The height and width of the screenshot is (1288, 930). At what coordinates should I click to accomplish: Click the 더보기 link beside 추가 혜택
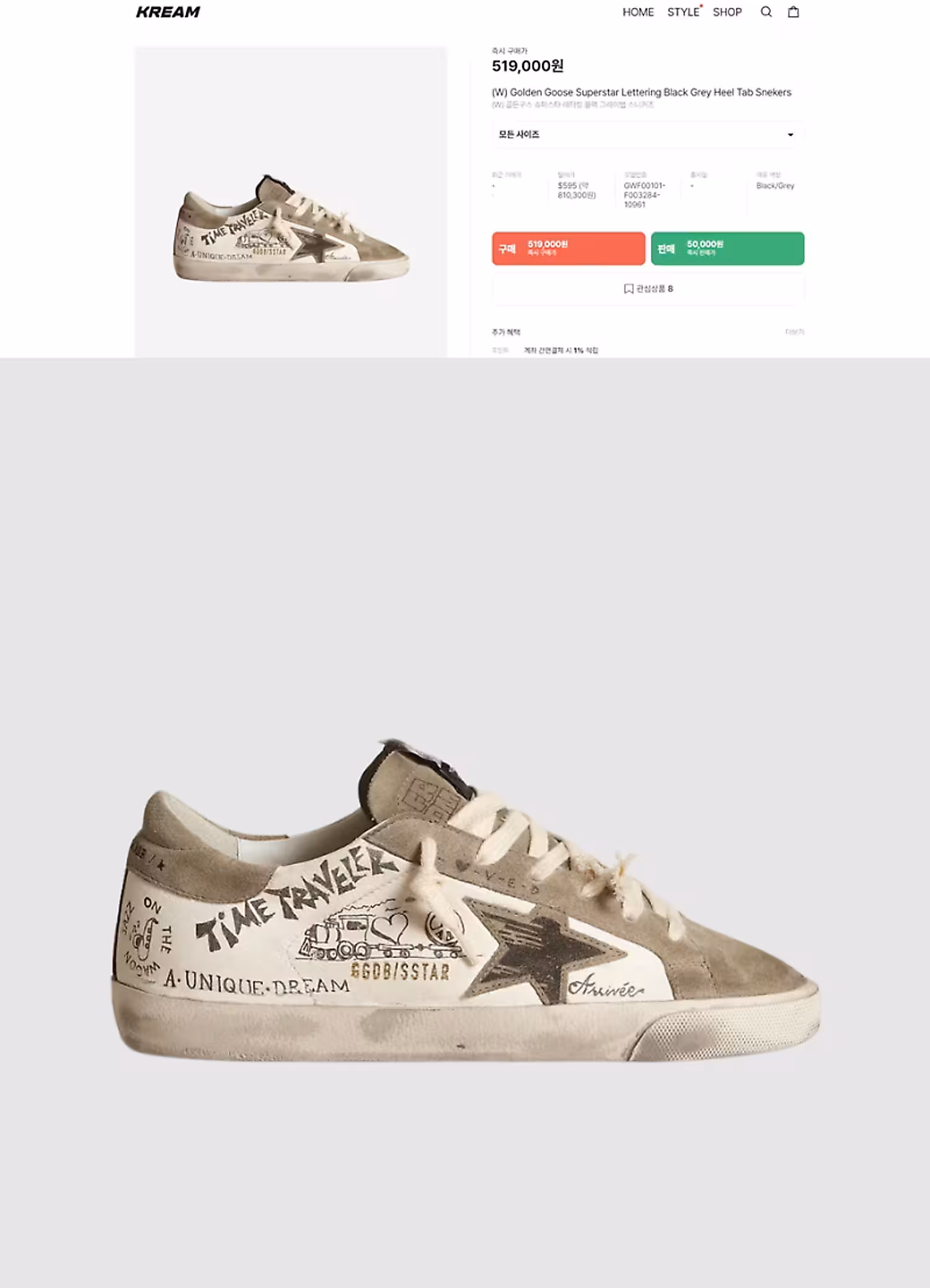794,332
